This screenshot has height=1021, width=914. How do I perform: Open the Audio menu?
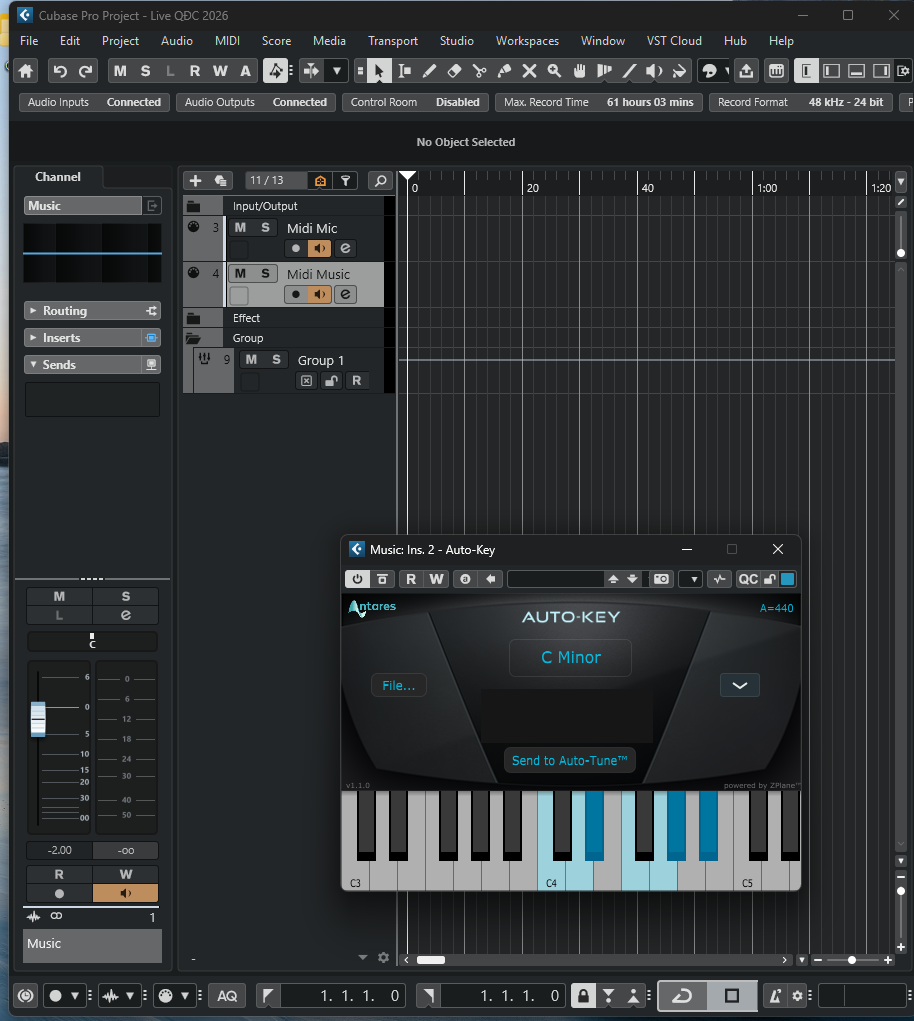[x=176, y=40]
